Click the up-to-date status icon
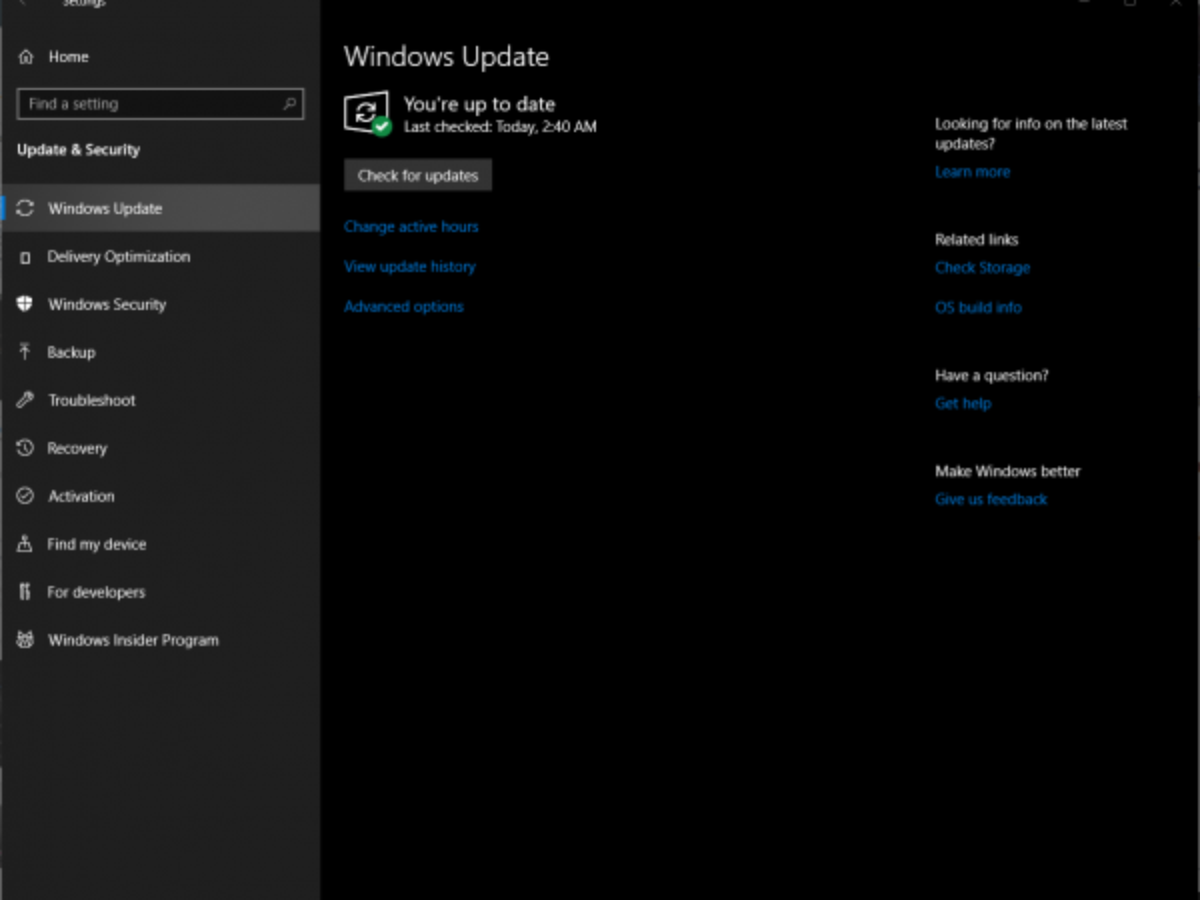1200x900 pixels. click(x=367, y=113)
